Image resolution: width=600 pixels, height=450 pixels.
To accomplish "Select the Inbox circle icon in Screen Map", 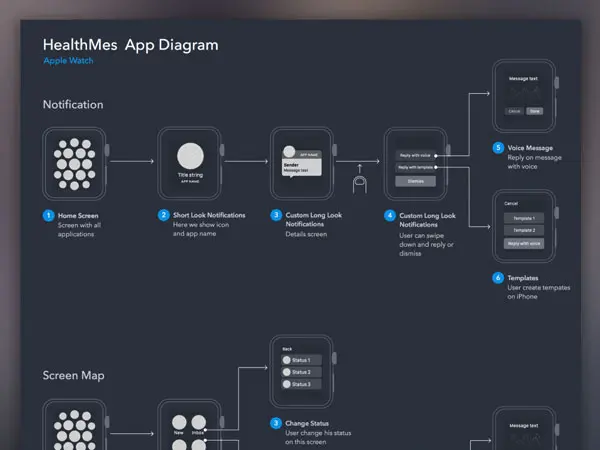I will tap(199, 422).
